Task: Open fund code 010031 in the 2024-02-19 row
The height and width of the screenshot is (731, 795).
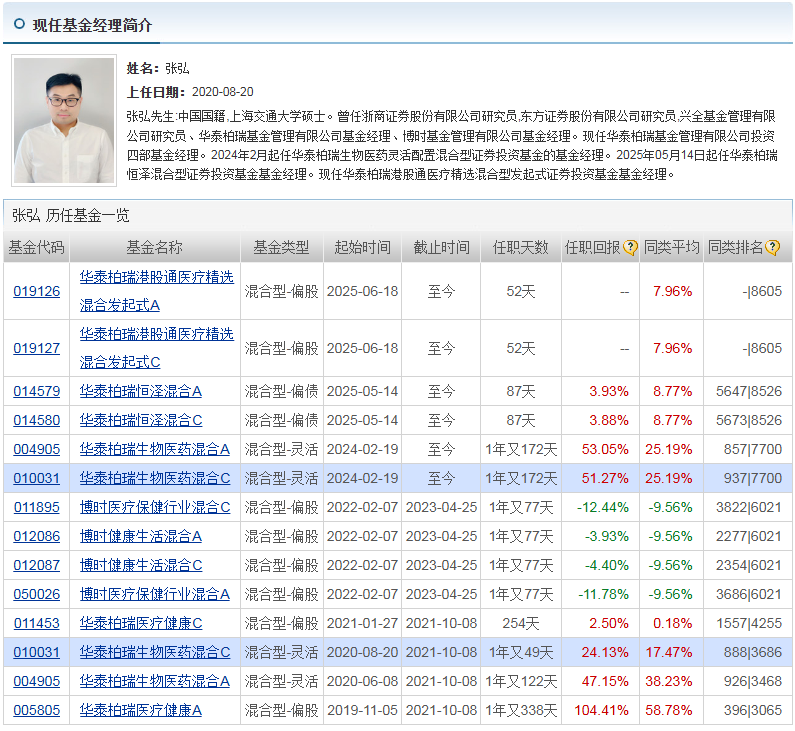Action: click(x=37, y=478)
